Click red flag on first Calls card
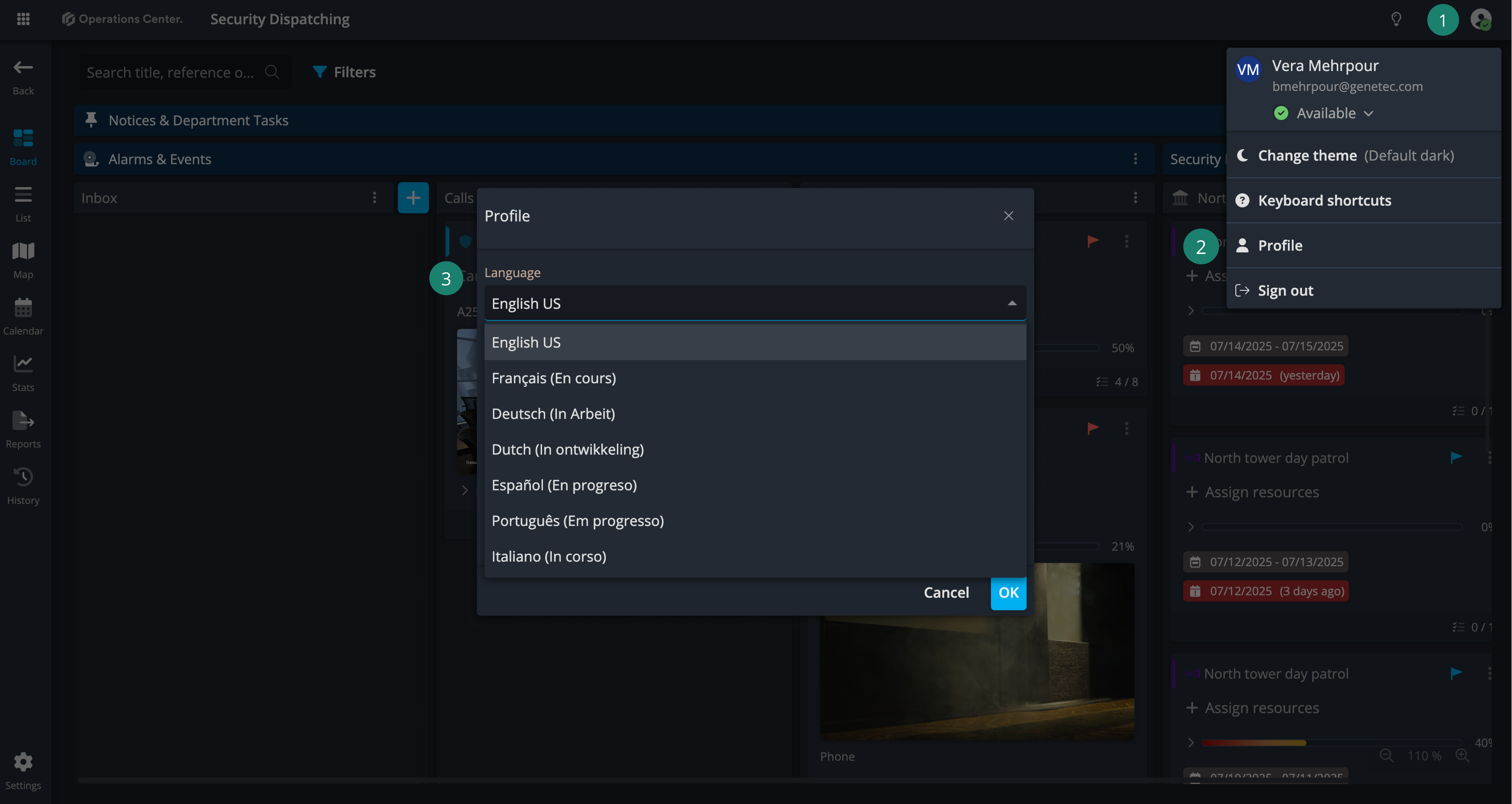Image resolution: width=1512 pixels, height=804 pixels. (x=1092, y=241)
